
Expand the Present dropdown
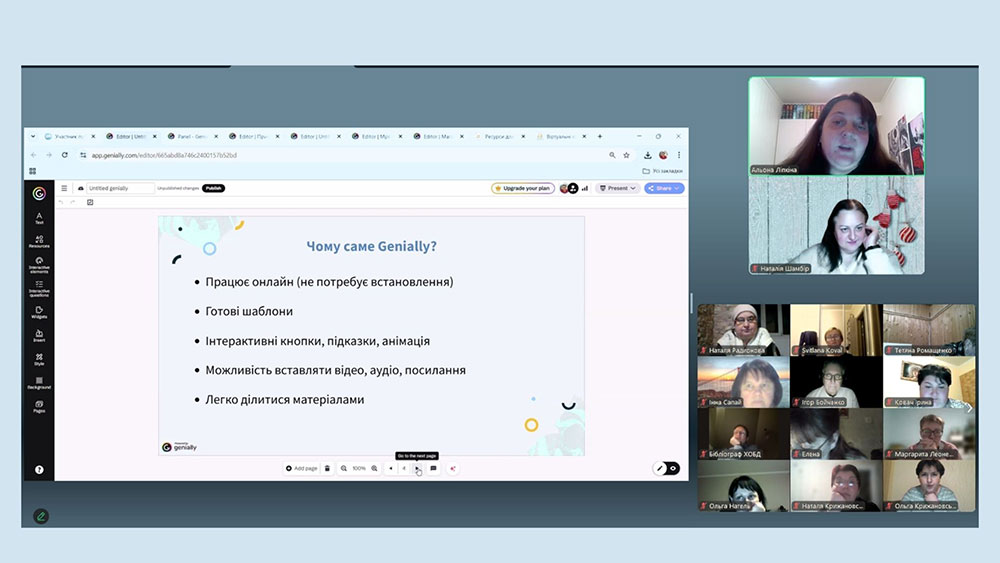pyautogui.click(x=617, y=188)
